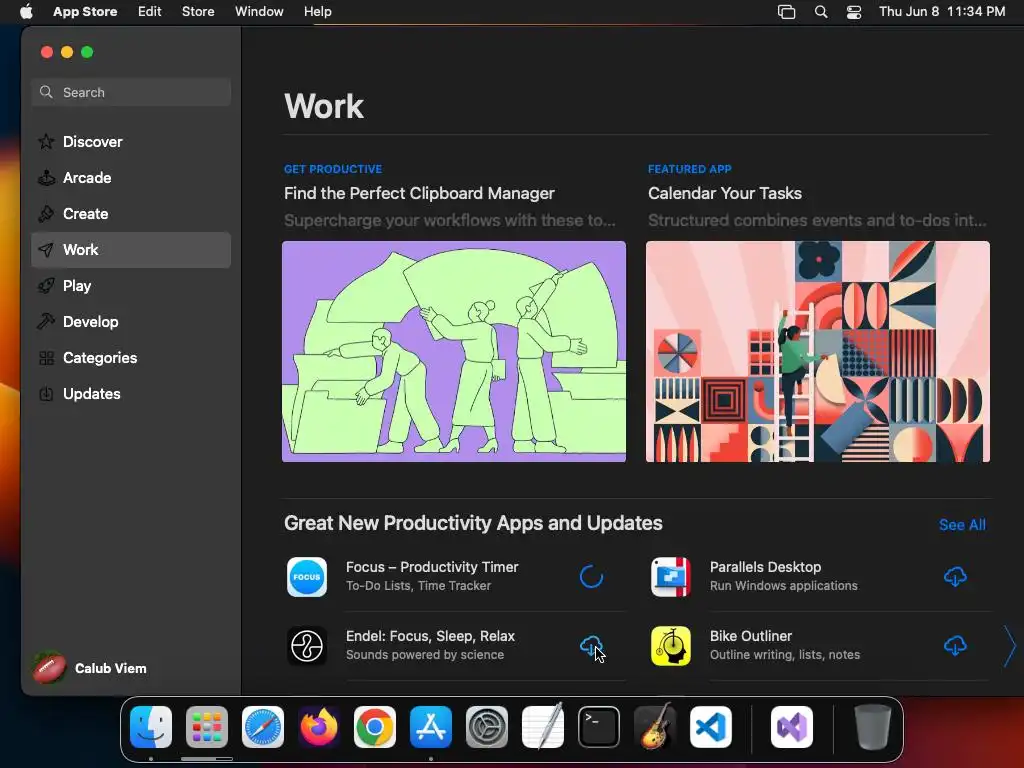The height and width of the screenshot is (768, 1024).
Task: Open the Bike Outliner app icon
Action: click(671, 646)
